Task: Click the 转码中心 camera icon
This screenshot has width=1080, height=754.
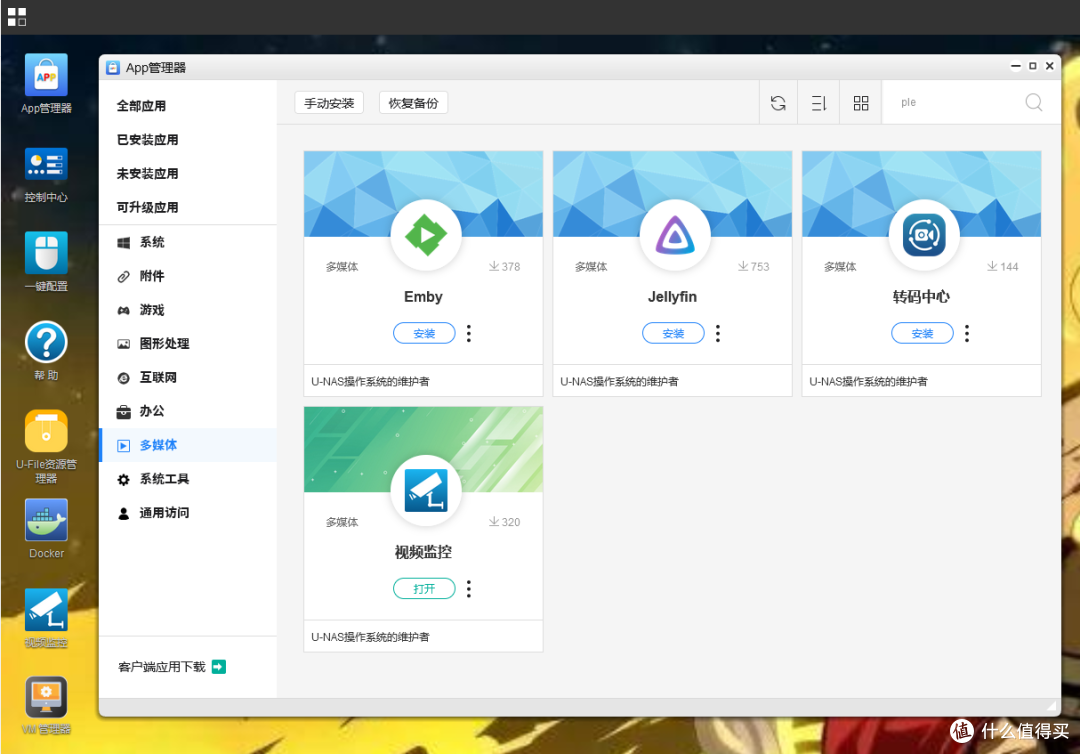Action: [x=922, y=235]
